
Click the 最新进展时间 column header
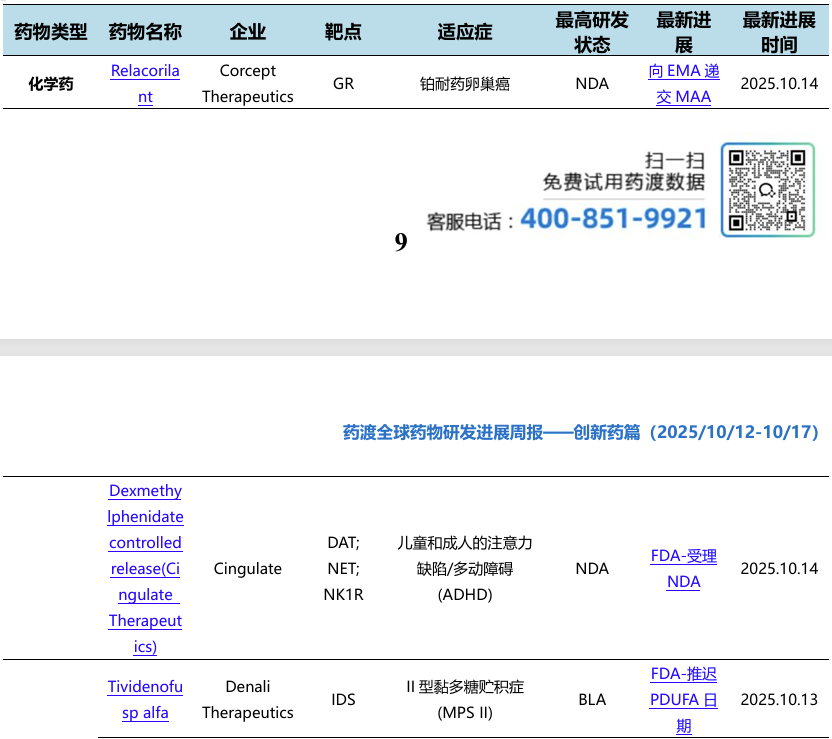coord(779,32)
